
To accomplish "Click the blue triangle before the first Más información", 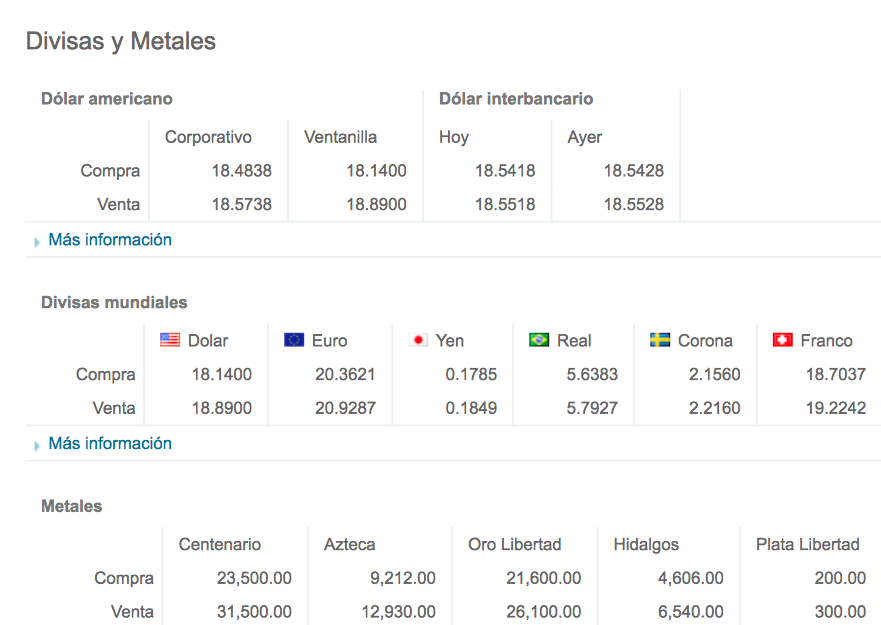I will [35, 240].
